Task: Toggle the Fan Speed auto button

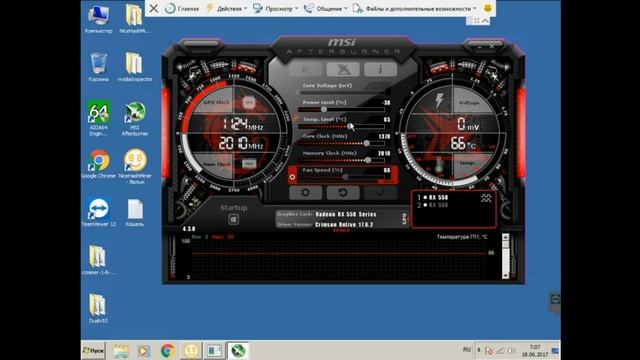Action: tap(292, 177)
